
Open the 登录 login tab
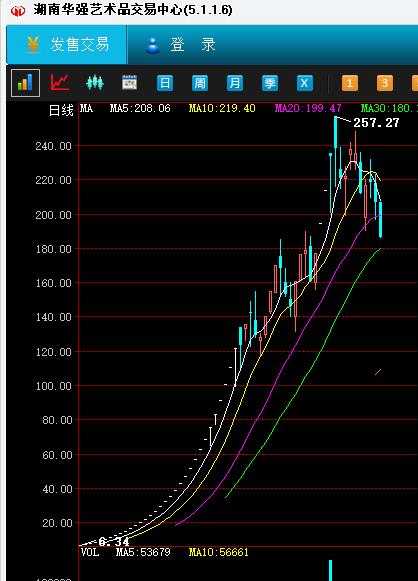click(180, 45)
